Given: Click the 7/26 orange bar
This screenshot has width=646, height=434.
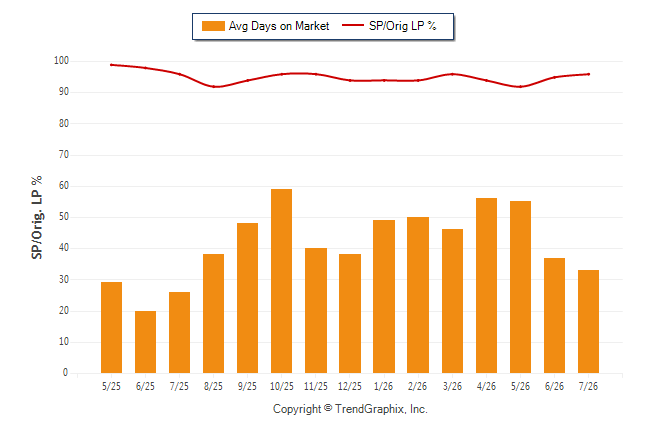Looking at the screenshot, I should click(588, 321).
